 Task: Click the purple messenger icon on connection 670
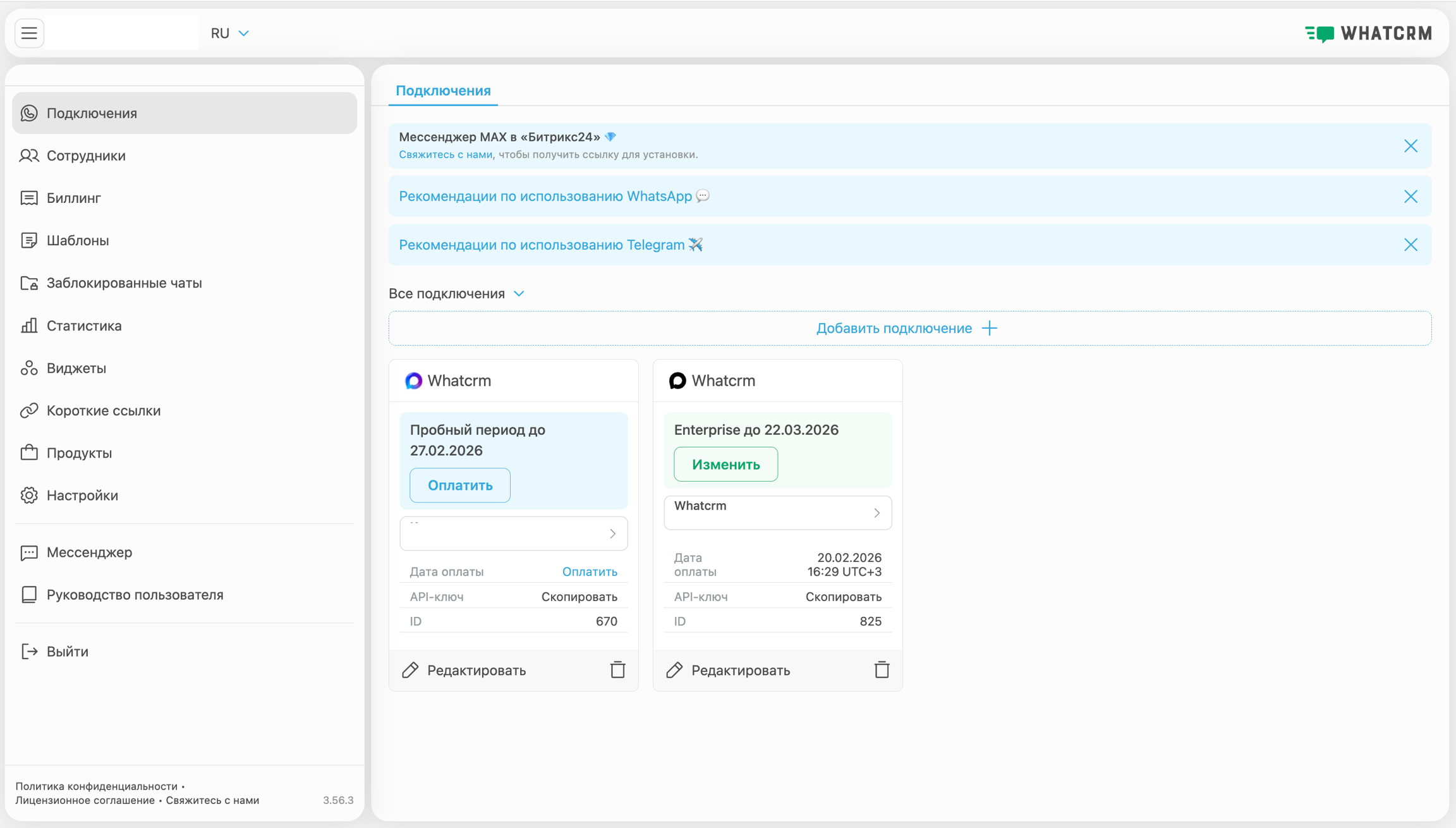413,381
